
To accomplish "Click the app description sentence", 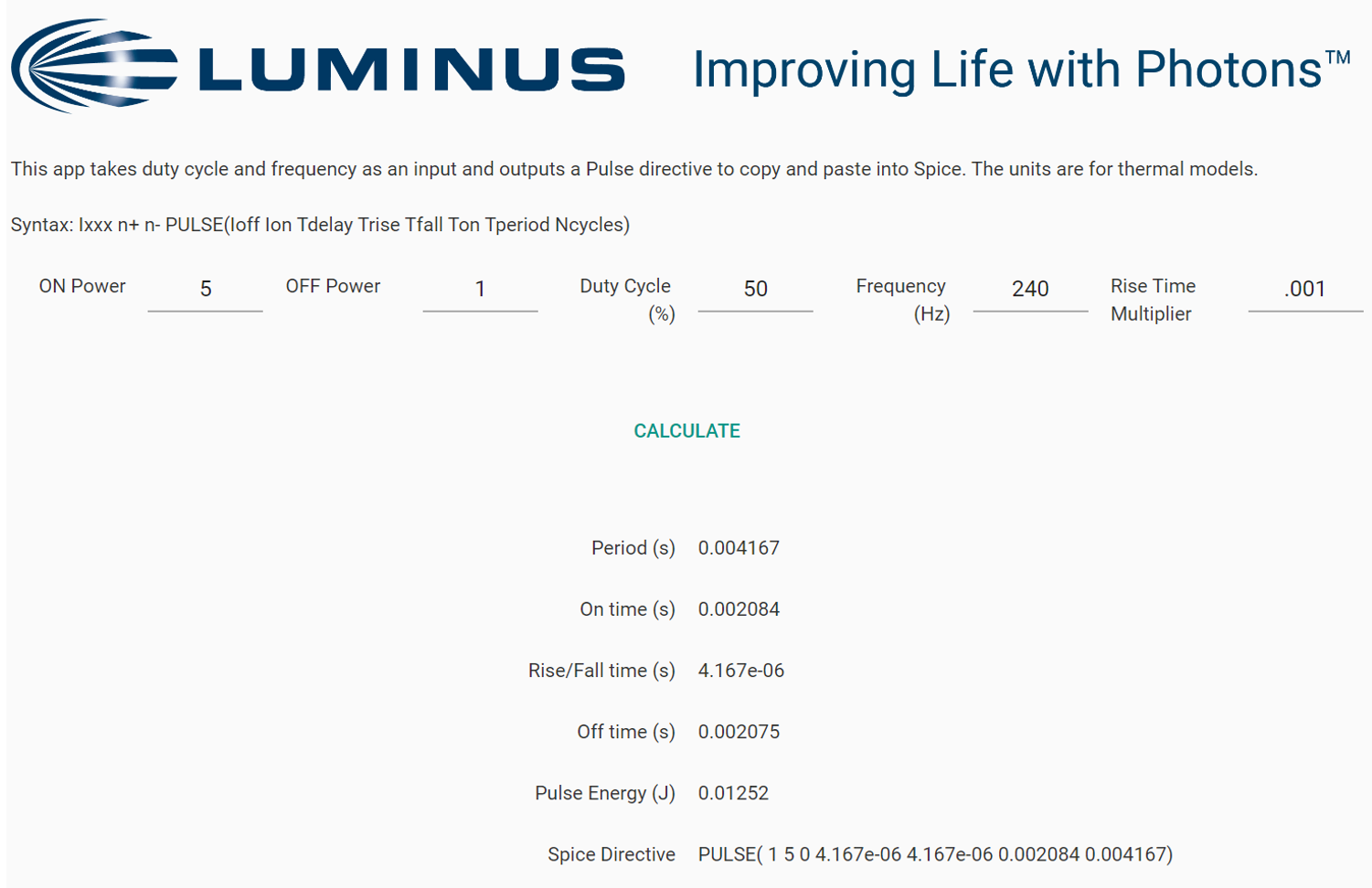I will tap(634, 169).
